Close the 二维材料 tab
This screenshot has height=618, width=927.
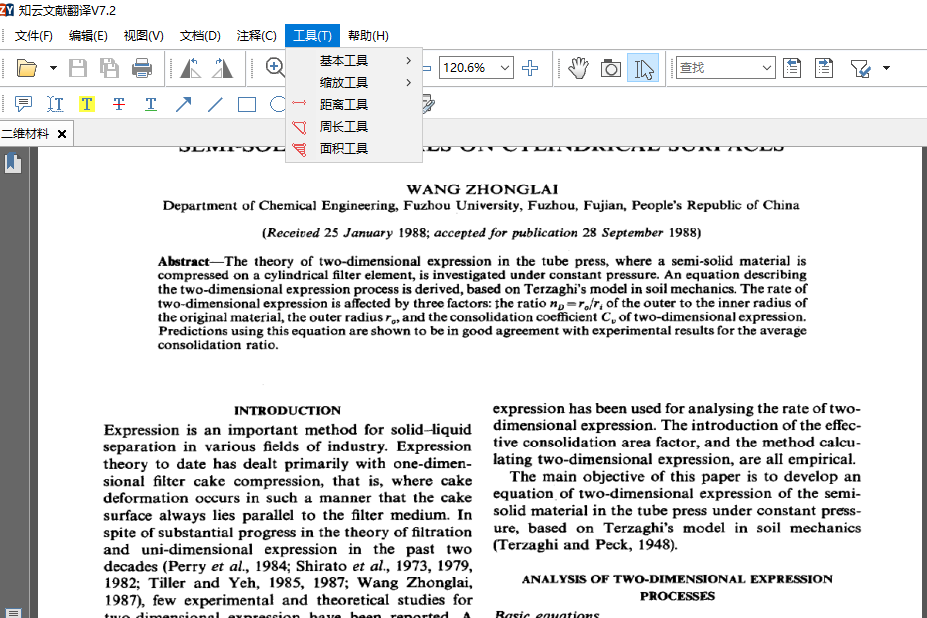point(61,134)
